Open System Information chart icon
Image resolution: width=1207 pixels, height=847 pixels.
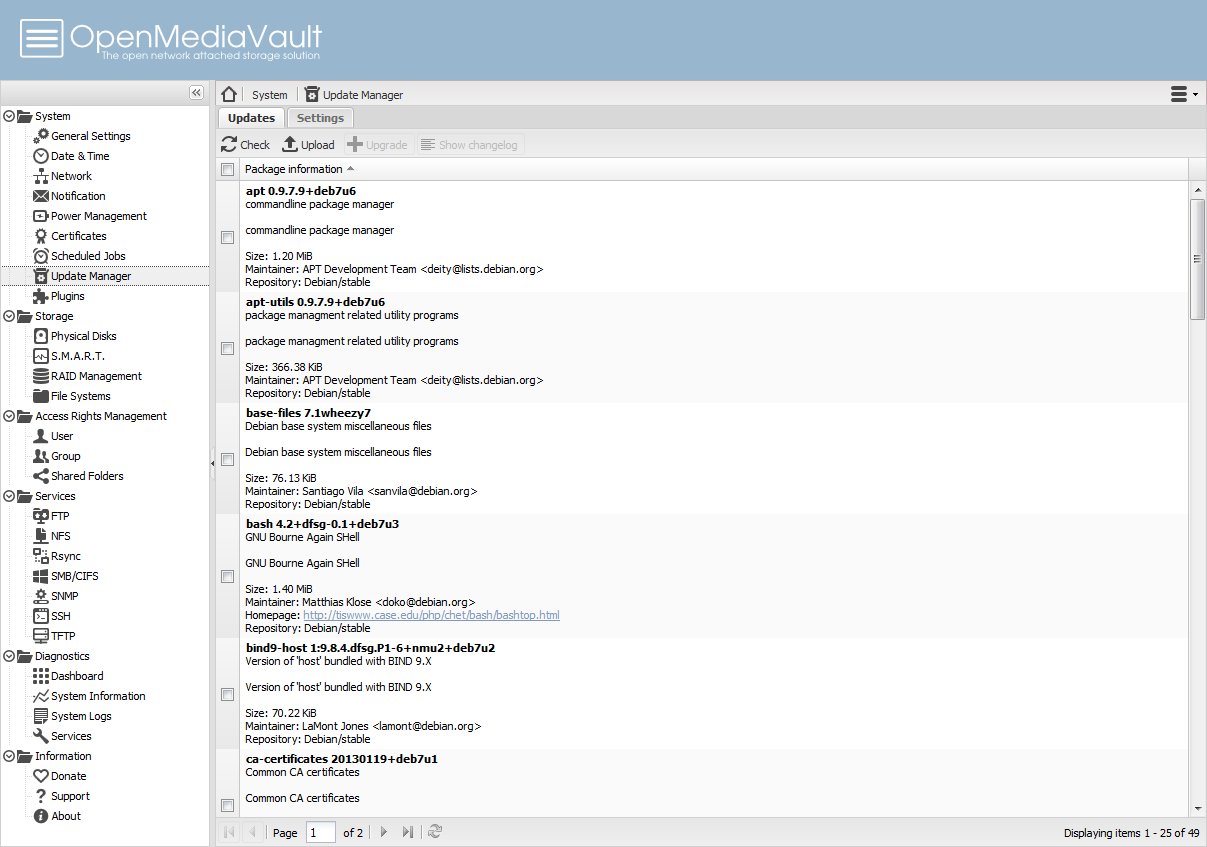point(41,696)
